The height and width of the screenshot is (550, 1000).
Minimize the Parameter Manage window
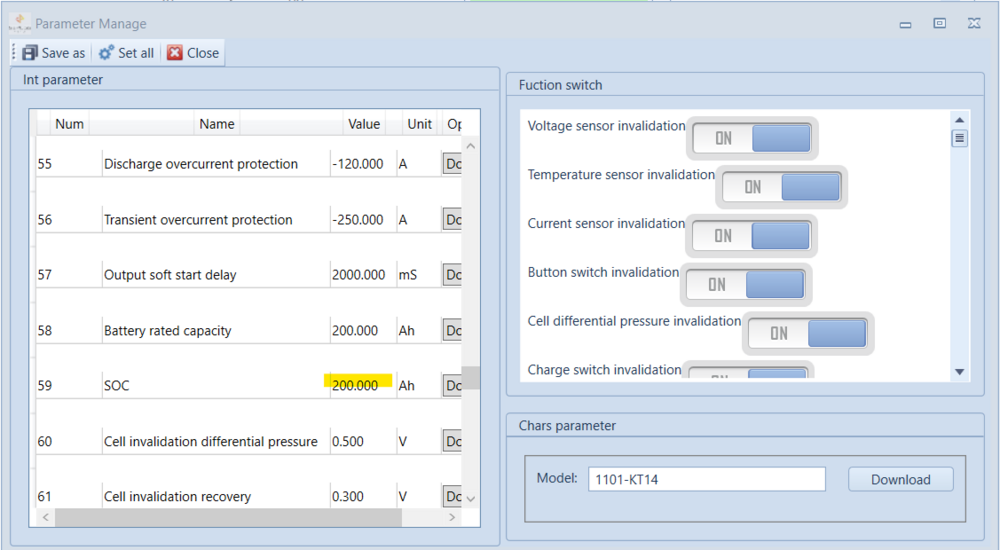(905, 24)
